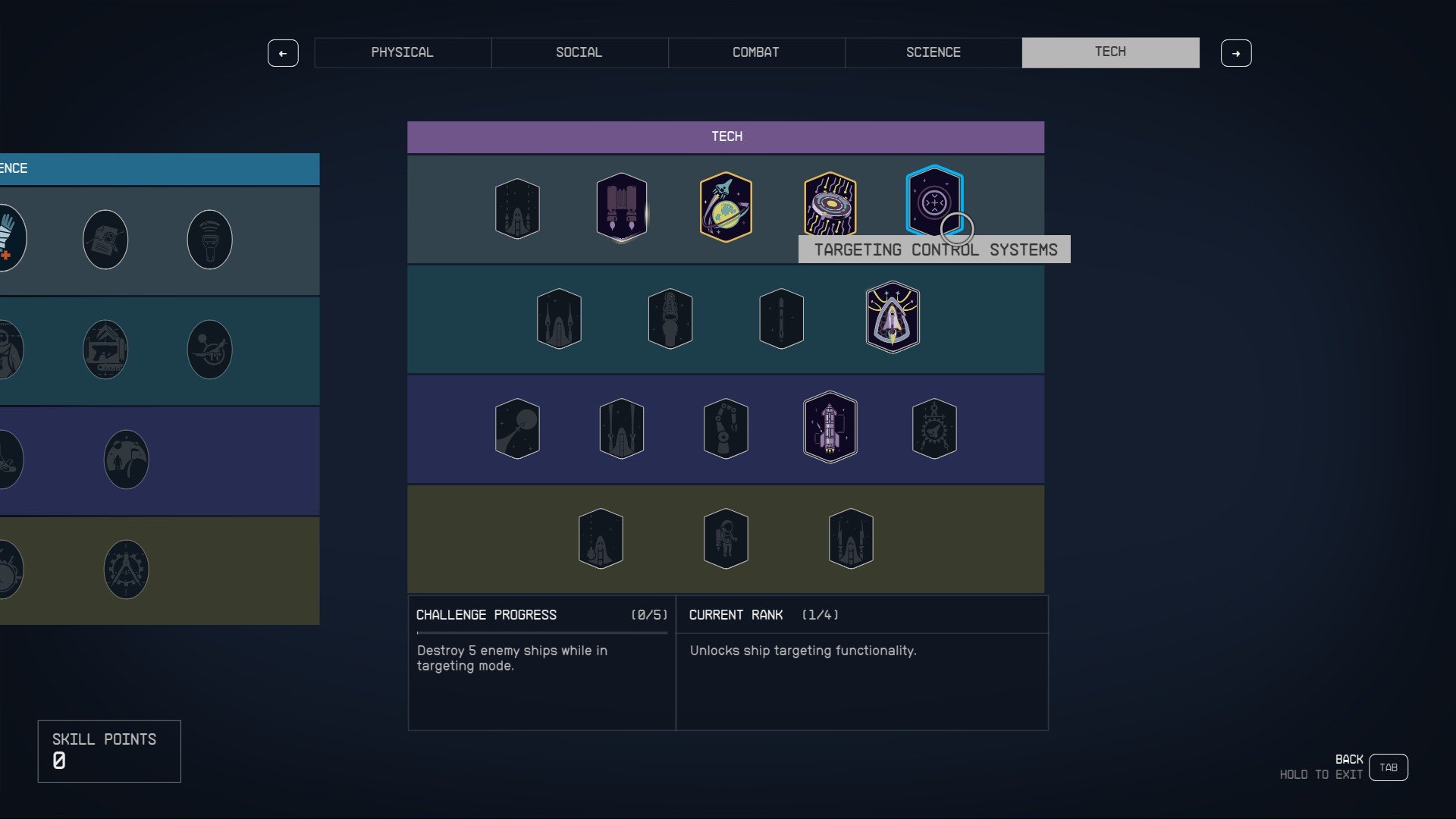
Task: Click the Challenge Progress heading
Action: (486, 615)
